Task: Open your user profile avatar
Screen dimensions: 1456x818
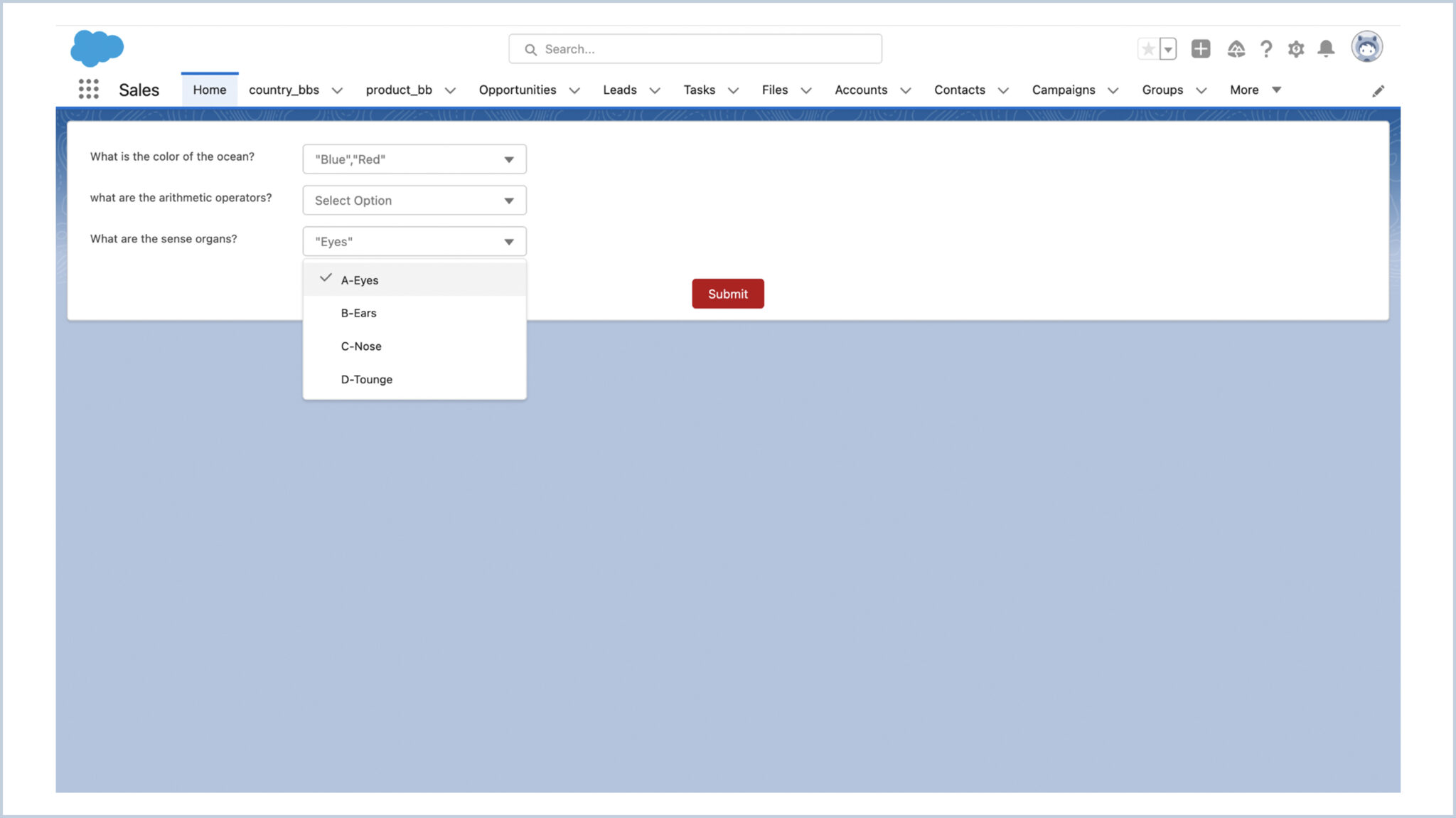Action: pyautogui.click(x=1367, y=47)
